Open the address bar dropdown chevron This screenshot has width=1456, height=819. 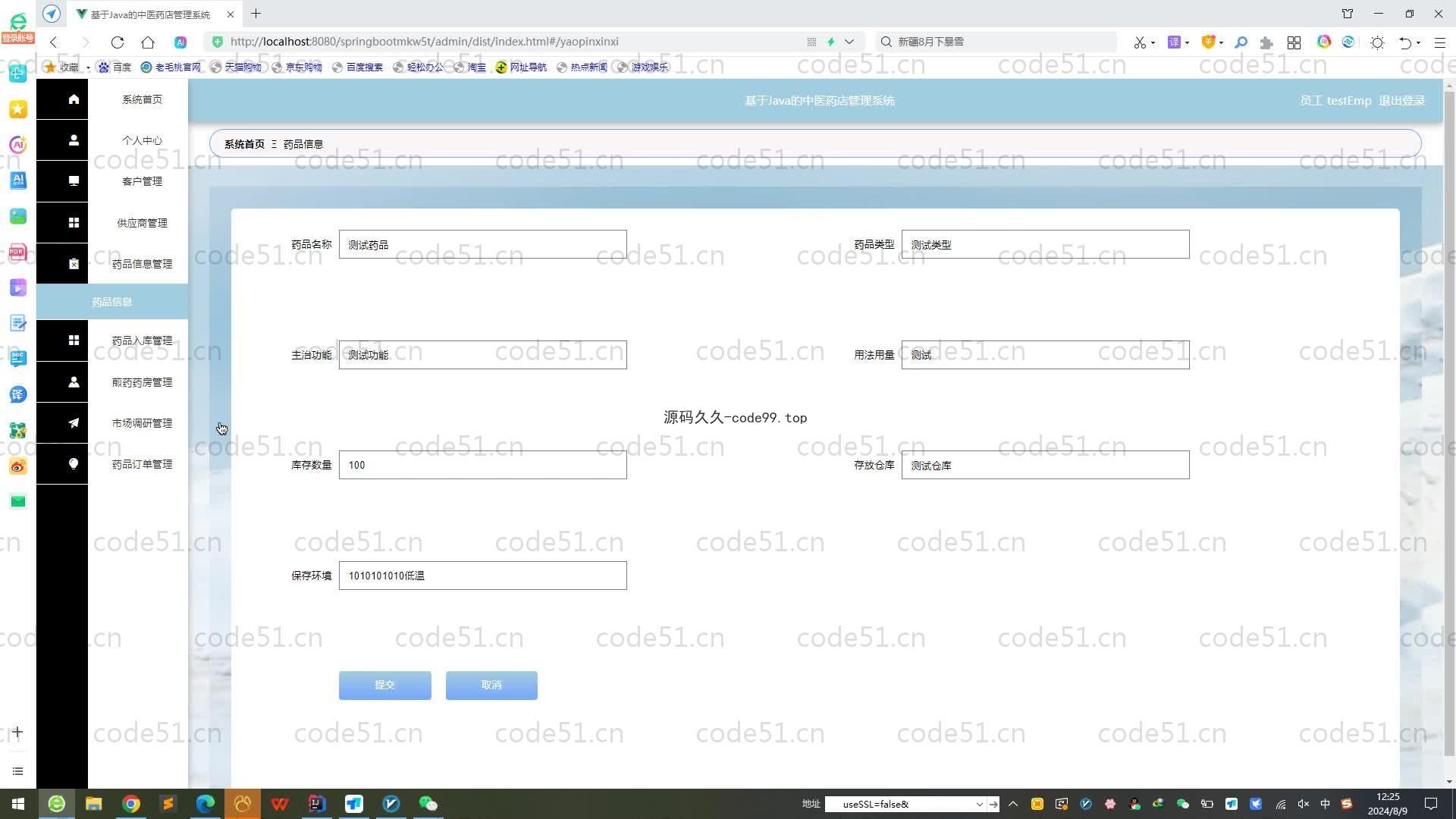click(849, 42)
